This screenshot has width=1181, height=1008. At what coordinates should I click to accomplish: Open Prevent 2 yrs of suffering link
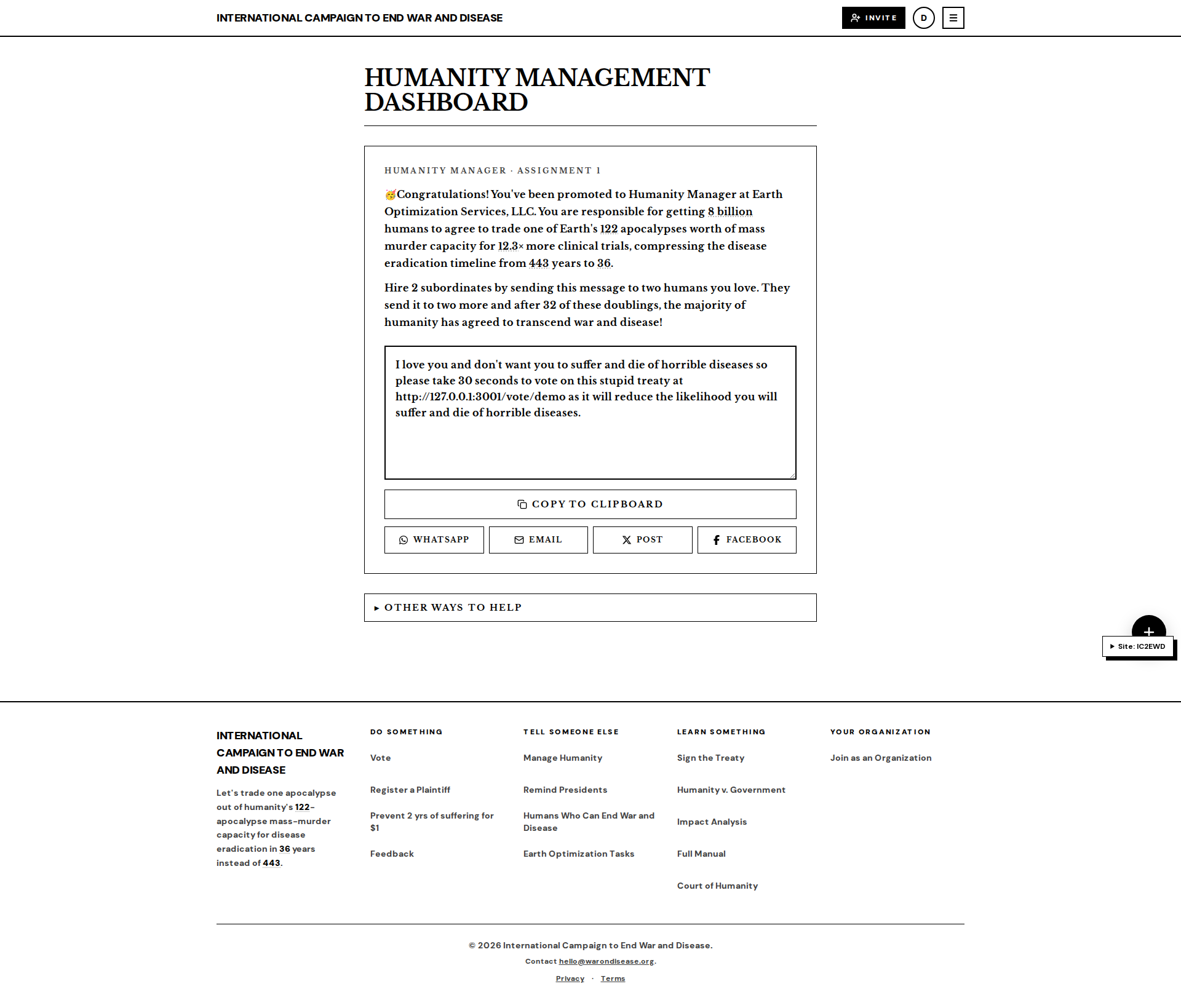pyautogui.click(x=432, y=822)
